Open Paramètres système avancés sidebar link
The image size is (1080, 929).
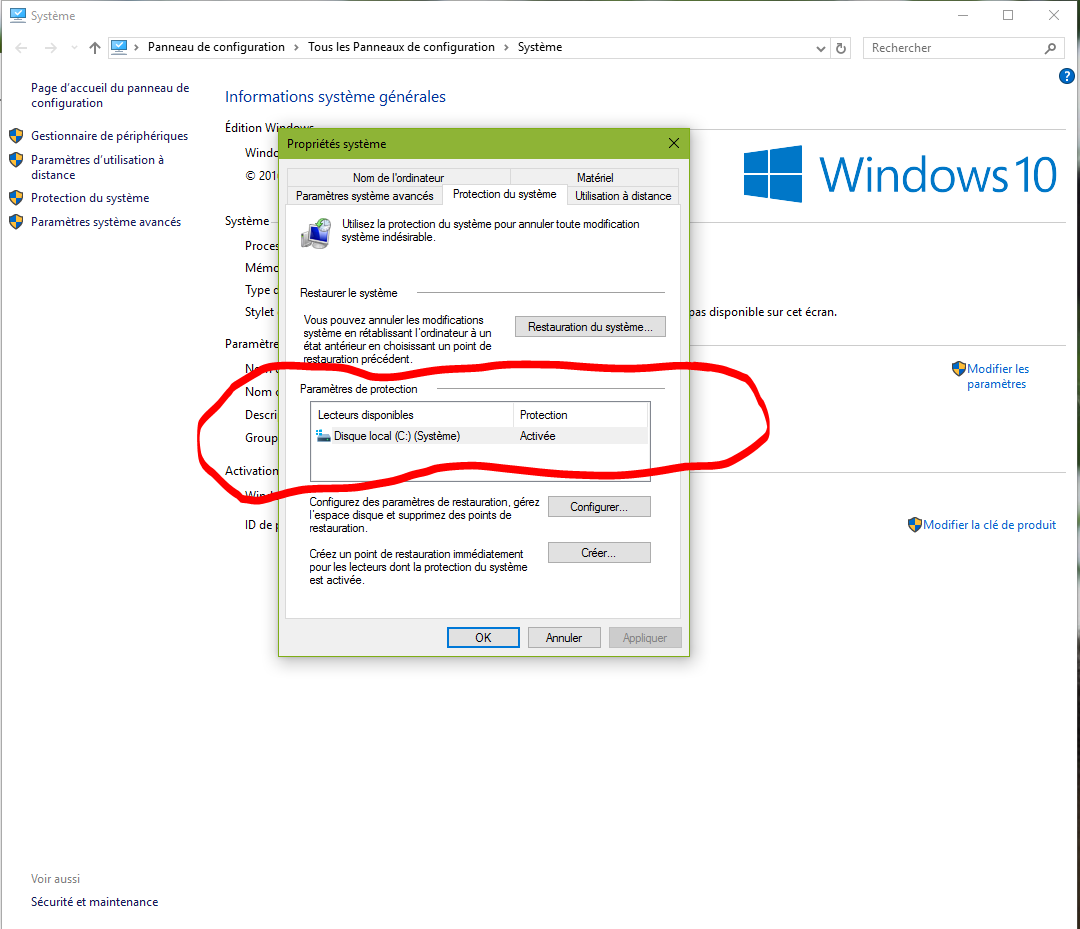pos(106,222)
